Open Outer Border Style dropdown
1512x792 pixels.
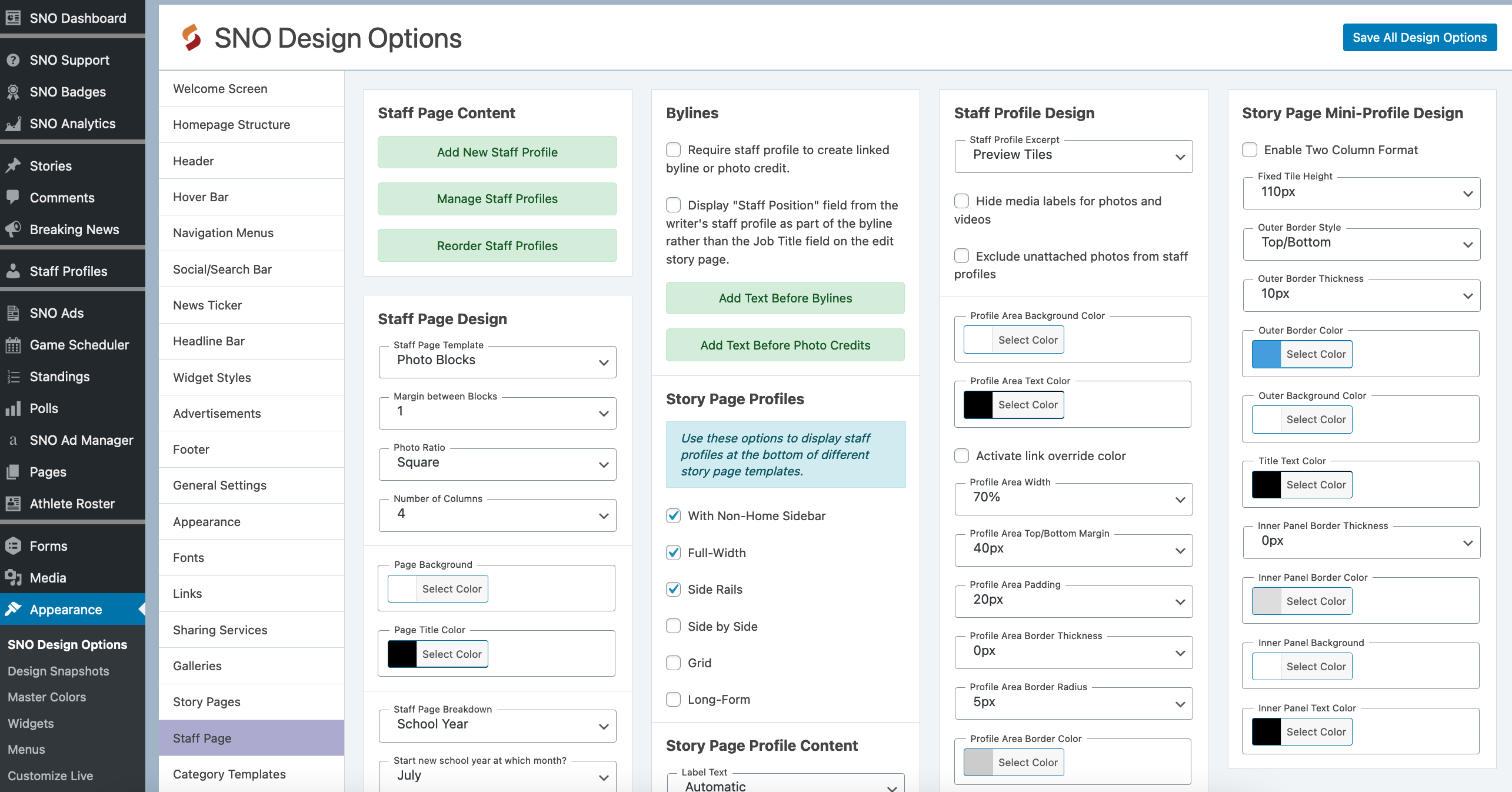pos(1361,244)
